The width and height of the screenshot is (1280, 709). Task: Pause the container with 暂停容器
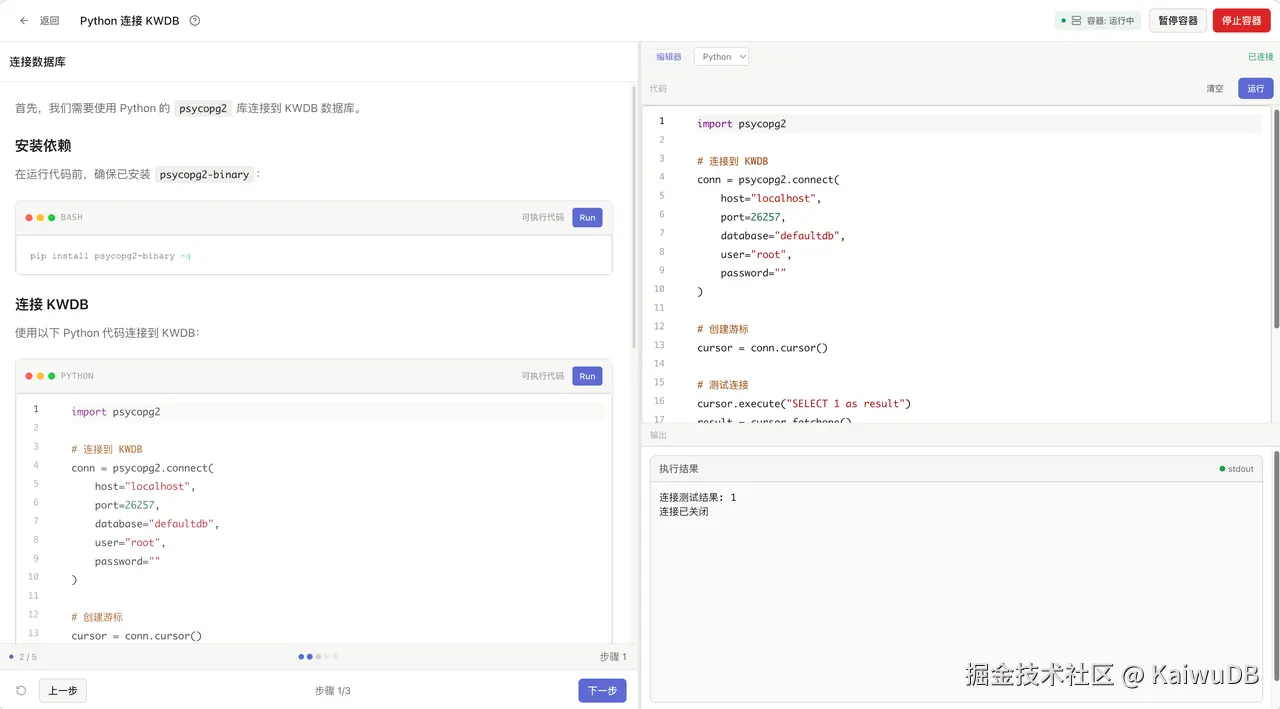pos(1177,21)
